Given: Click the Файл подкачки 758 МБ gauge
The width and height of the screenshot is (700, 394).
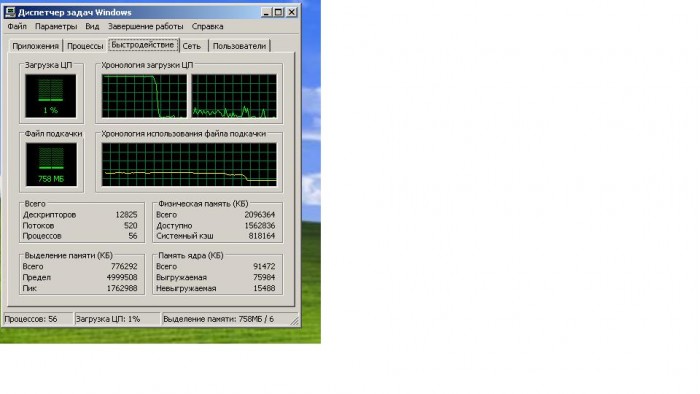Looking at the screenshot, I should [x=51, y=165].
